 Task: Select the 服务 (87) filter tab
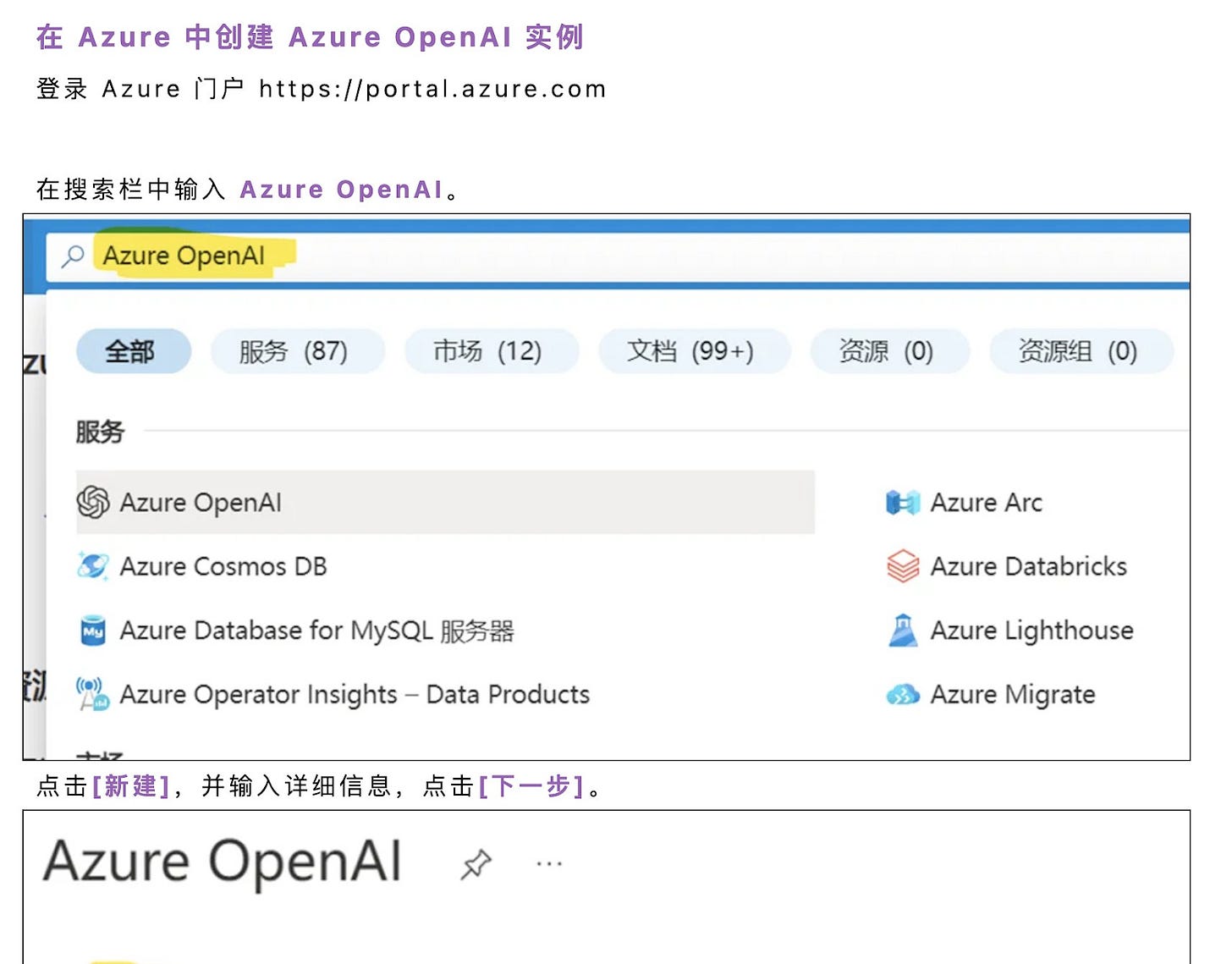(x=297, y=351)
